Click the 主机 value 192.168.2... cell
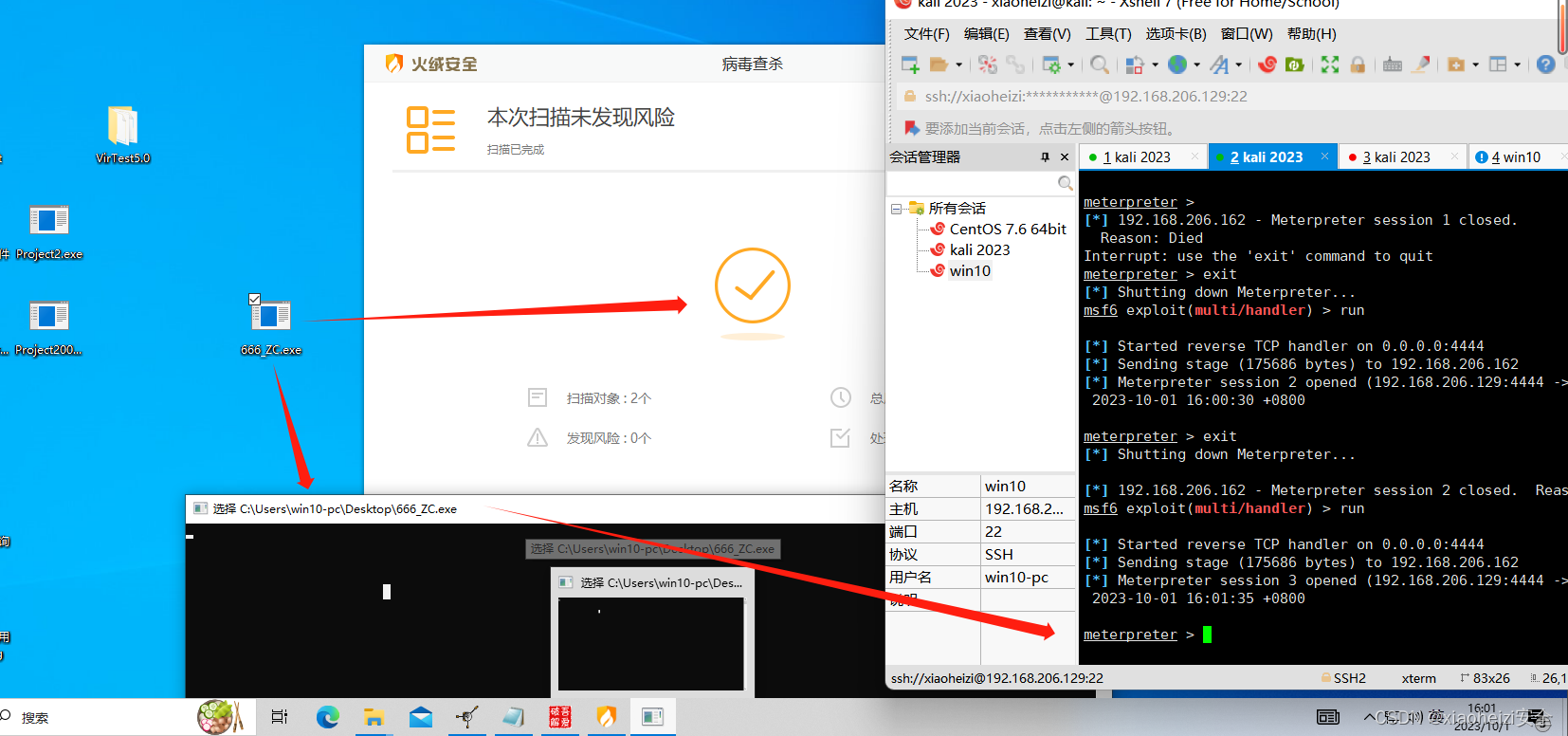The width and height of the screenshot is (1568, 736). (x=1028, y=509)
